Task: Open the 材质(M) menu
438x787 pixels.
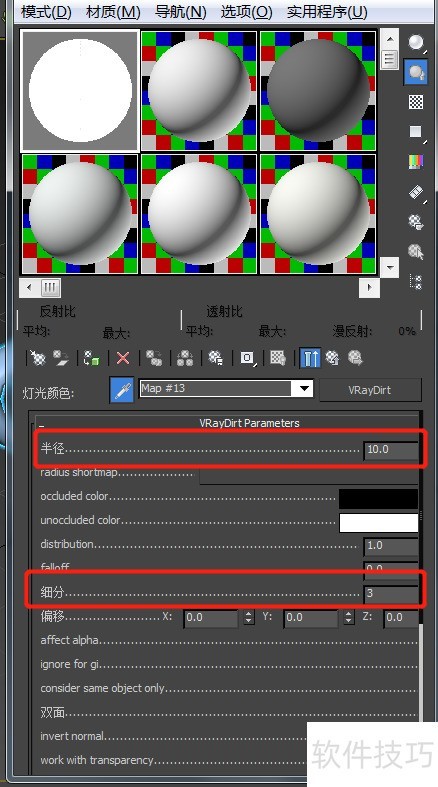Action: [x=113, y=11]
